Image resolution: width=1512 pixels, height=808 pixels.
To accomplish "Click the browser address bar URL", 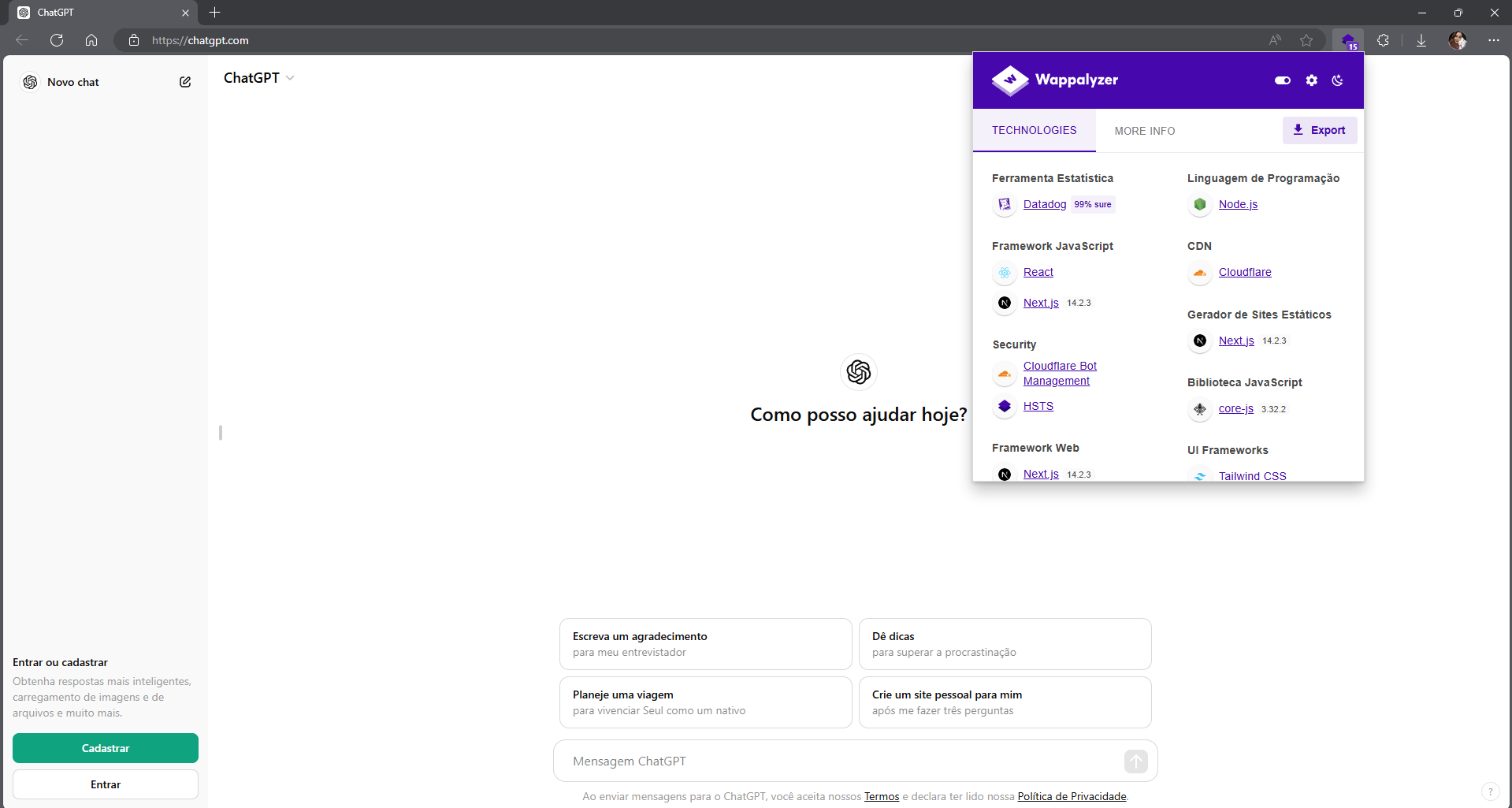I will (x=200, y=40).
